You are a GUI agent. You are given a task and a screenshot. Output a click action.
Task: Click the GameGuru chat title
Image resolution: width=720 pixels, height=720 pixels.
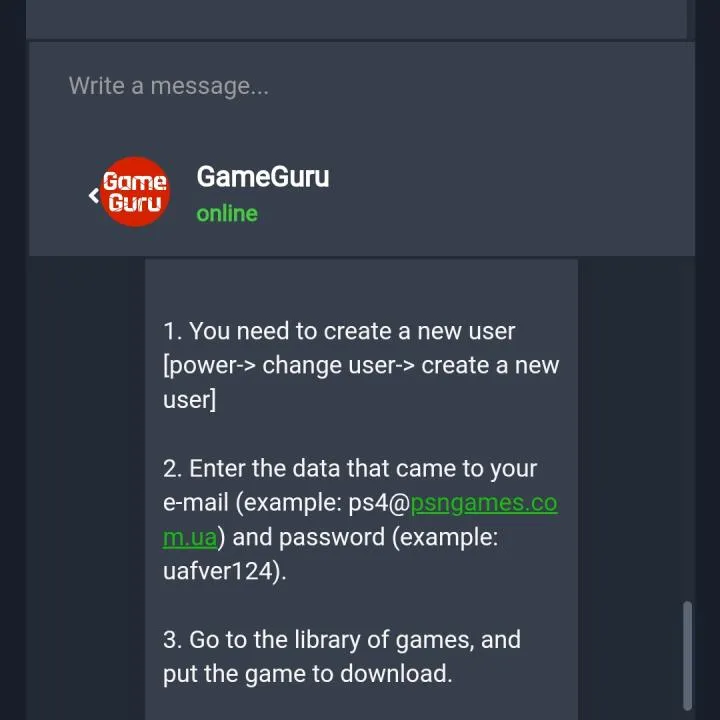pyautogui.click(x=263, y=176)
